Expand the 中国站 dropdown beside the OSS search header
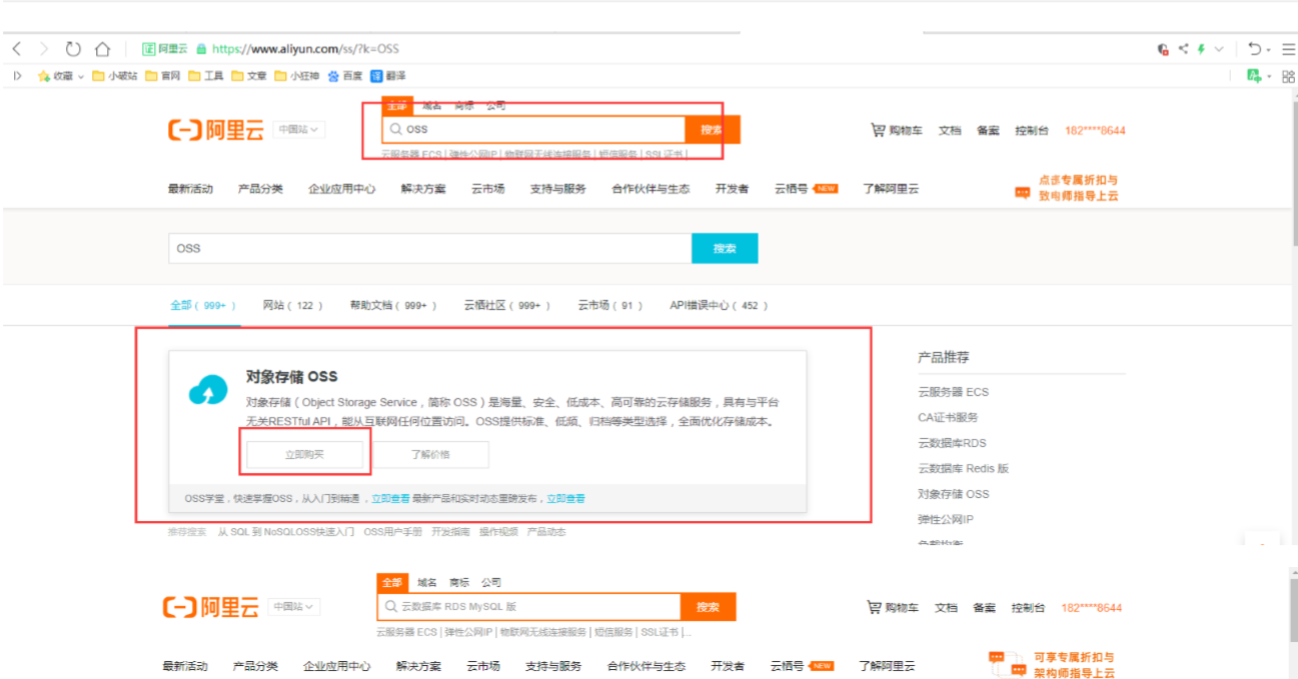The image size is (1298, 679). point(300,129)
